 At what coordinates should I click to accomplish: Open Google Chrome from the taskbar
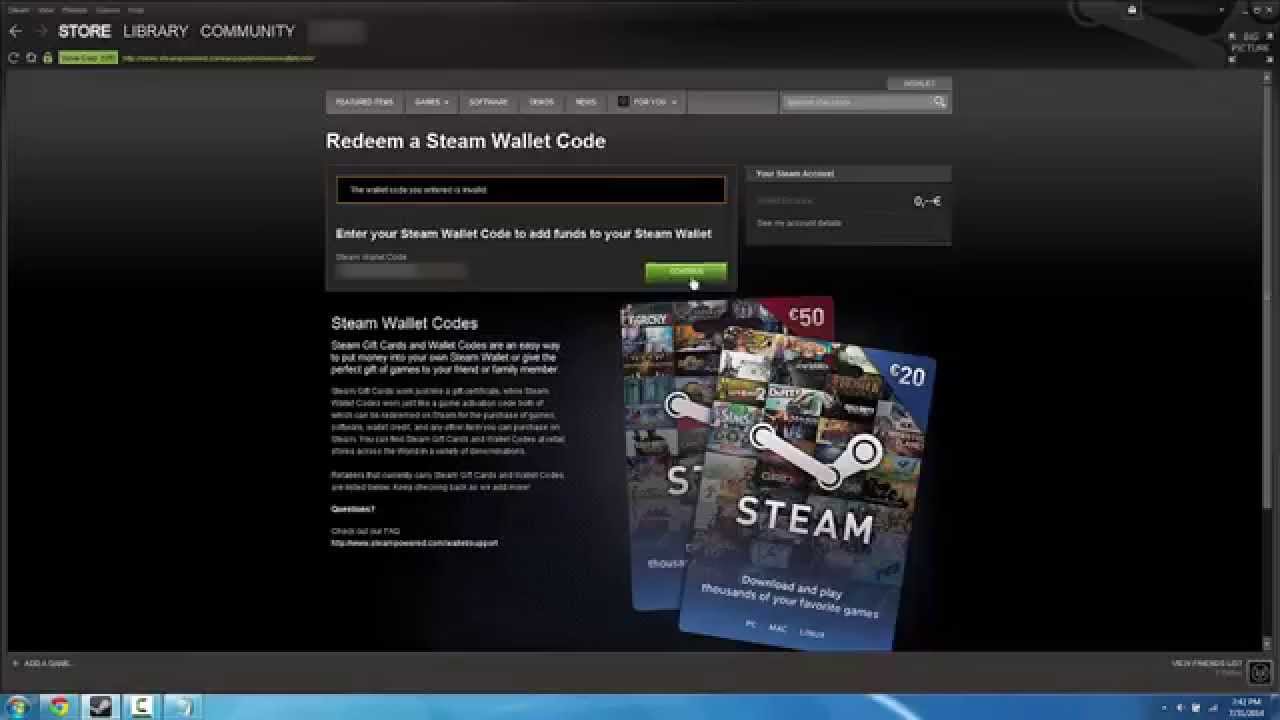pyautogui.click(x=58, y=707)
